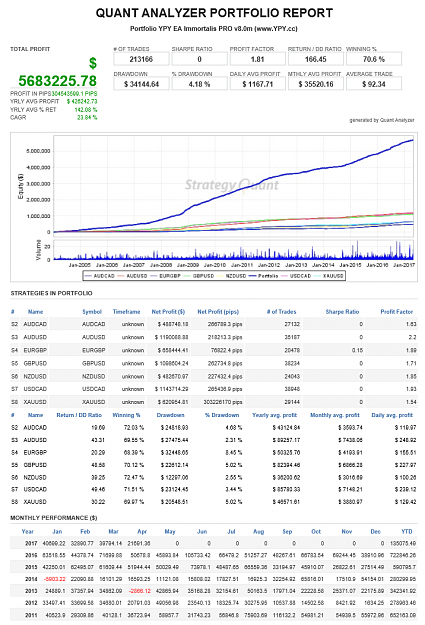This screenshot has height=625, width=425.
Task: Click the 2011 row label in monthly performance
Action: (31, 615)
